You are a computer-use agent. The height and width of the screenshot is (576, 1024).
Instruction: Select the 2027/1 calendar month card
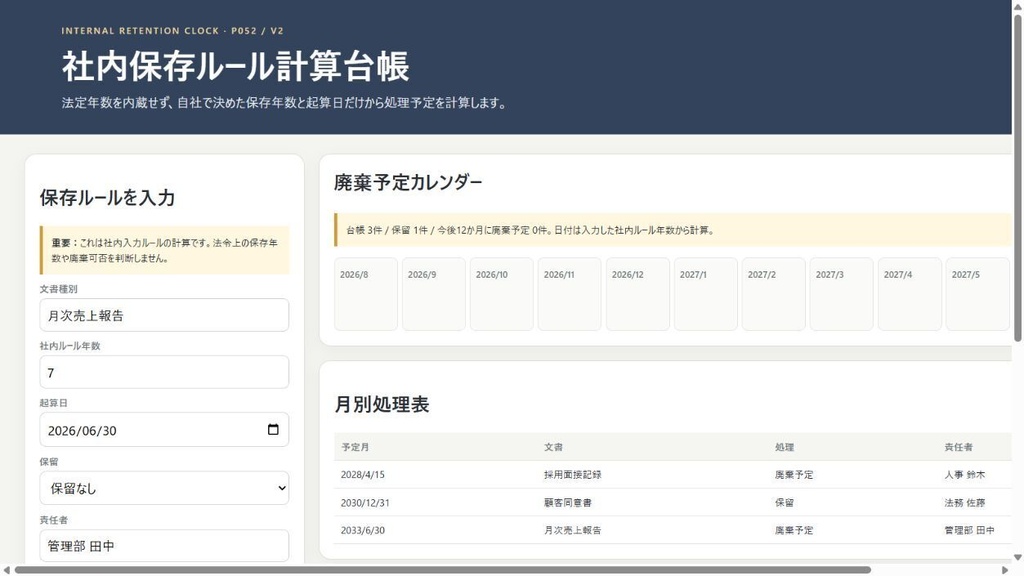tap(705, 294)
